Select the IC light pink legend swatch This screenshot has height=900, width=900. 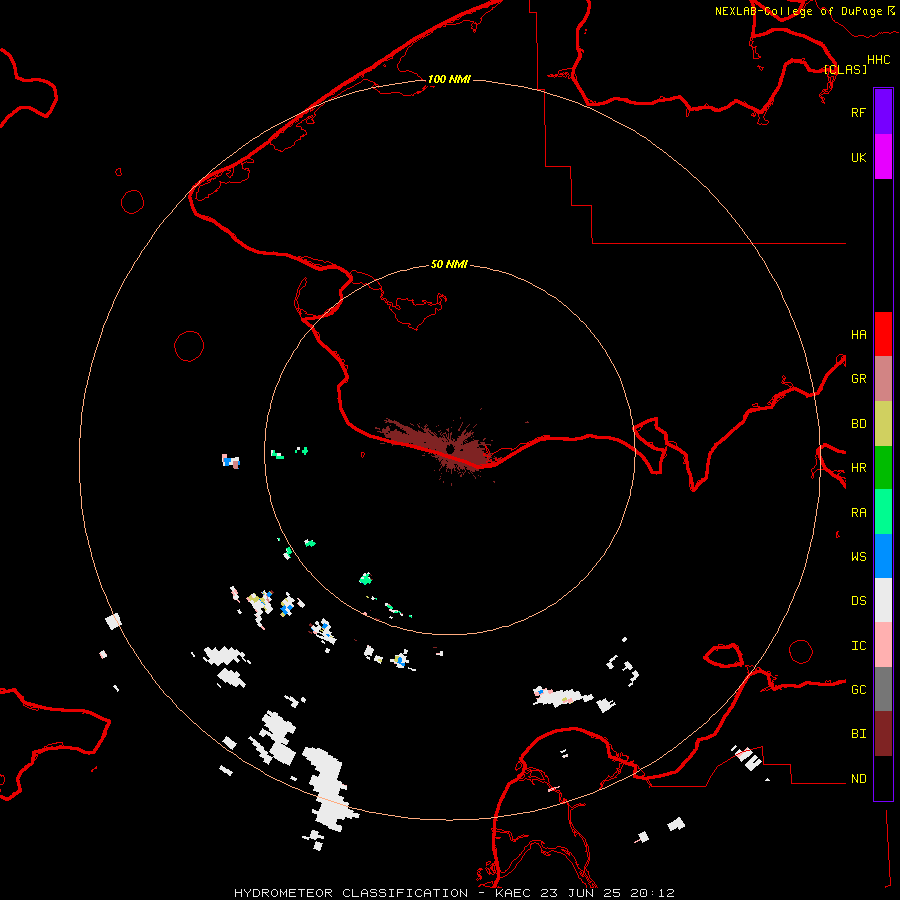883,645
